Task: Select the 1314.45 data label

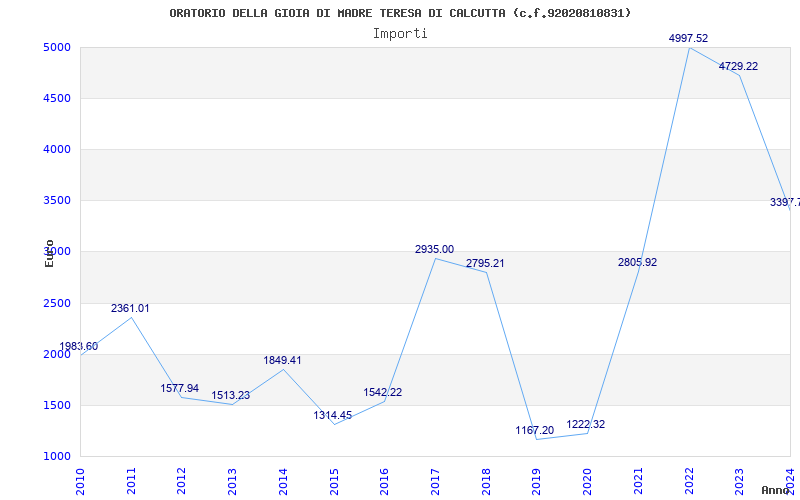Action: pos(332,415)
